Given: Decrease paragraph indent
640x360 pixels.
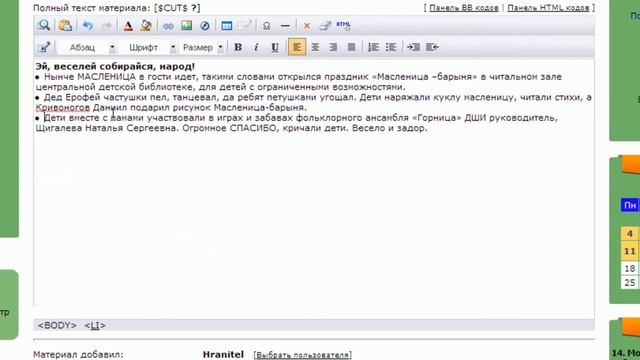Looking at the screenshot, I should click(x=432, y=47).
